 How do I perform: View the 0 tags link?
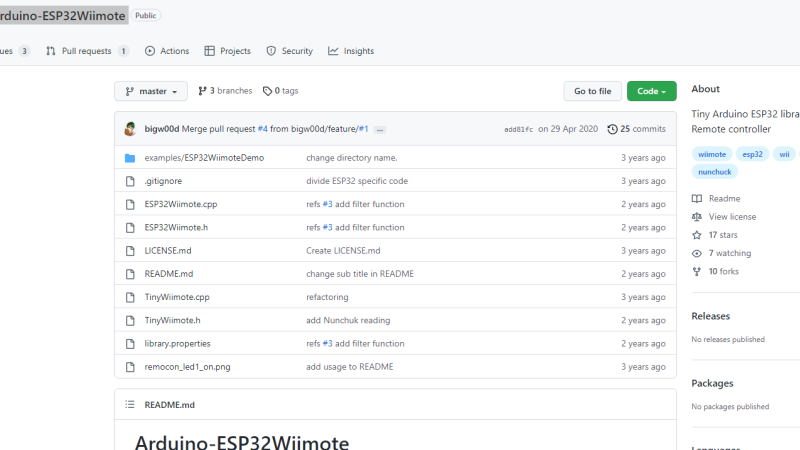[x=281, y=91]
